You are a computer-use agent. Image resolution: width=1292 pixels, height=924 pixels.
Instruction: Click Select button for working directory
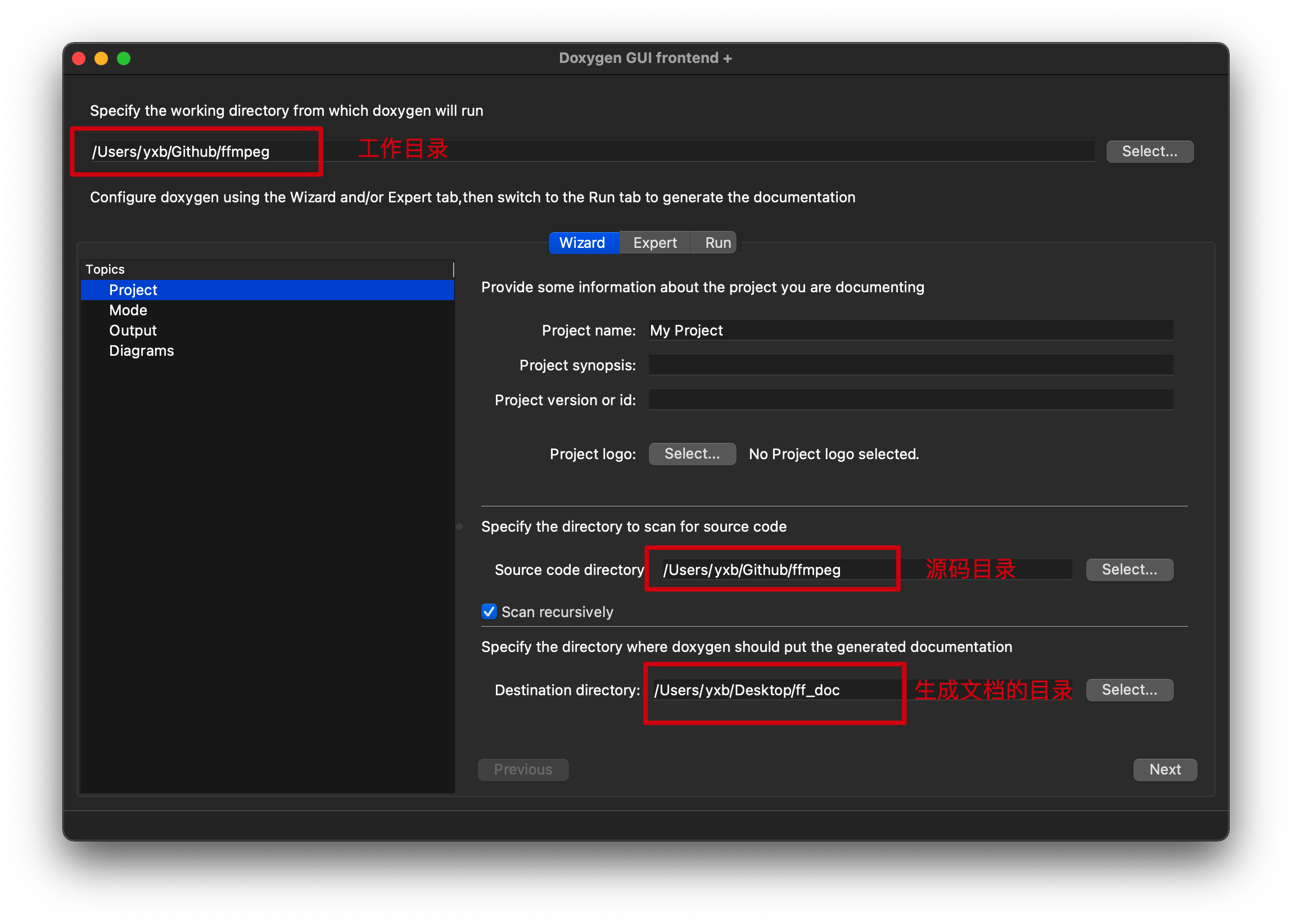click(1150, 151)
